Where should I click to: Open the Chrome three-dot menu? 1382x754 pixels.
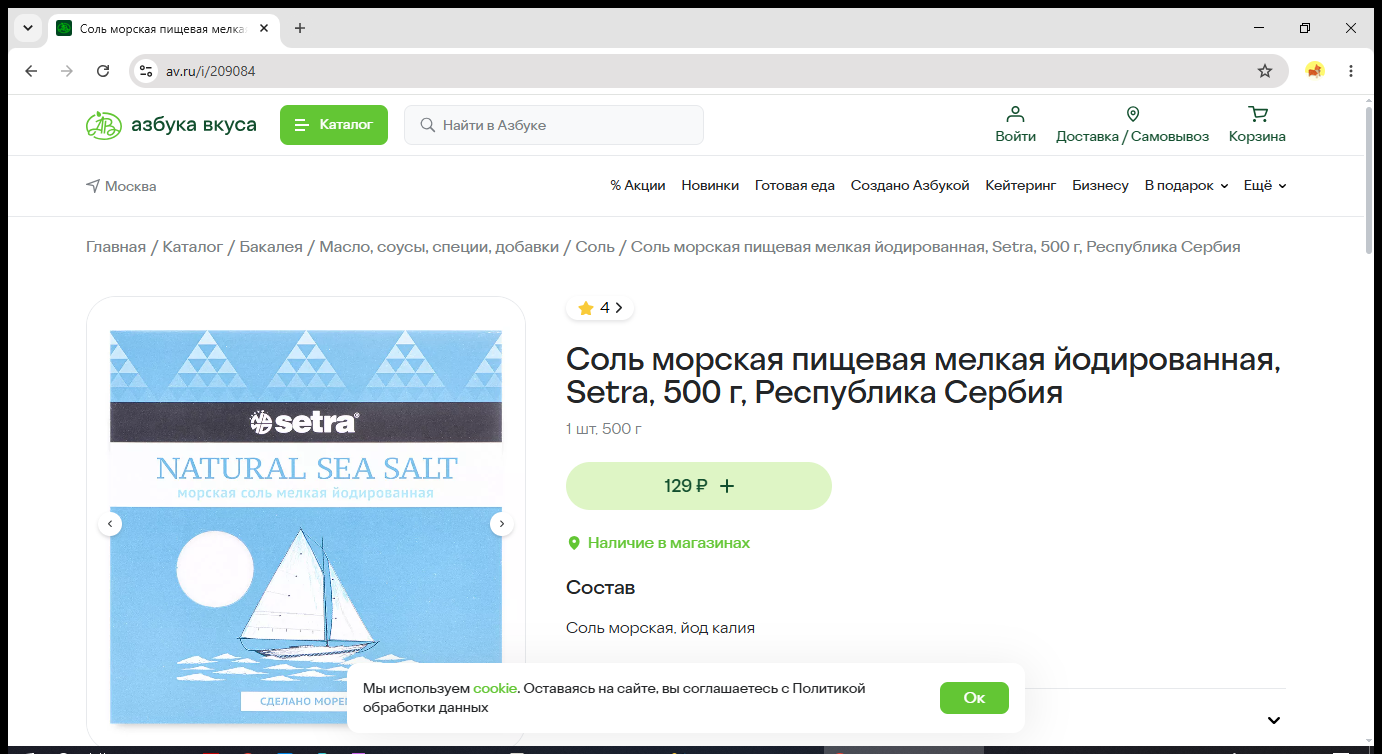click(1351, 71)
